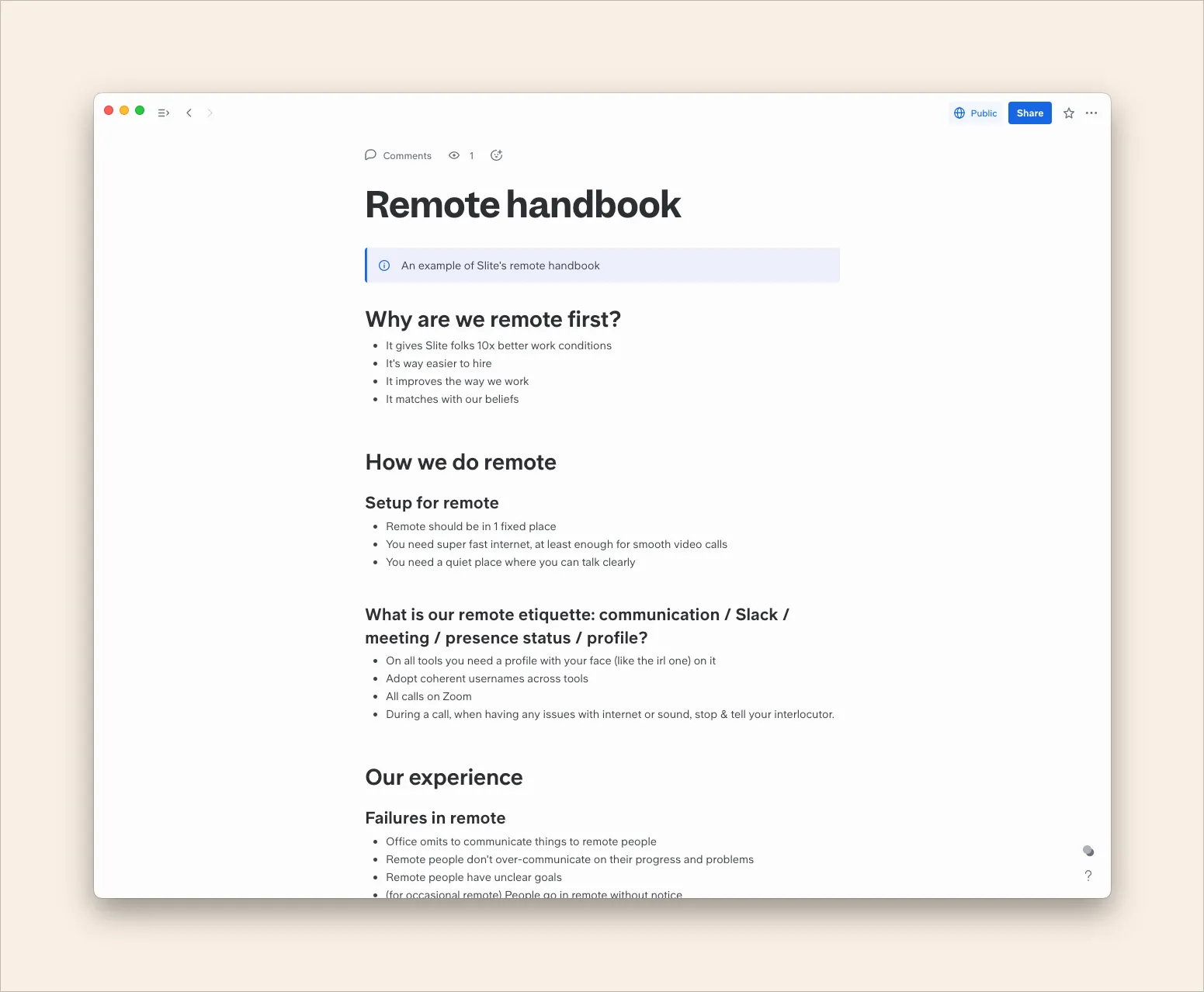This screenshot has height=992, width=1204.
Task: Open the three-dot more options menu
Action: point(1091,113)
